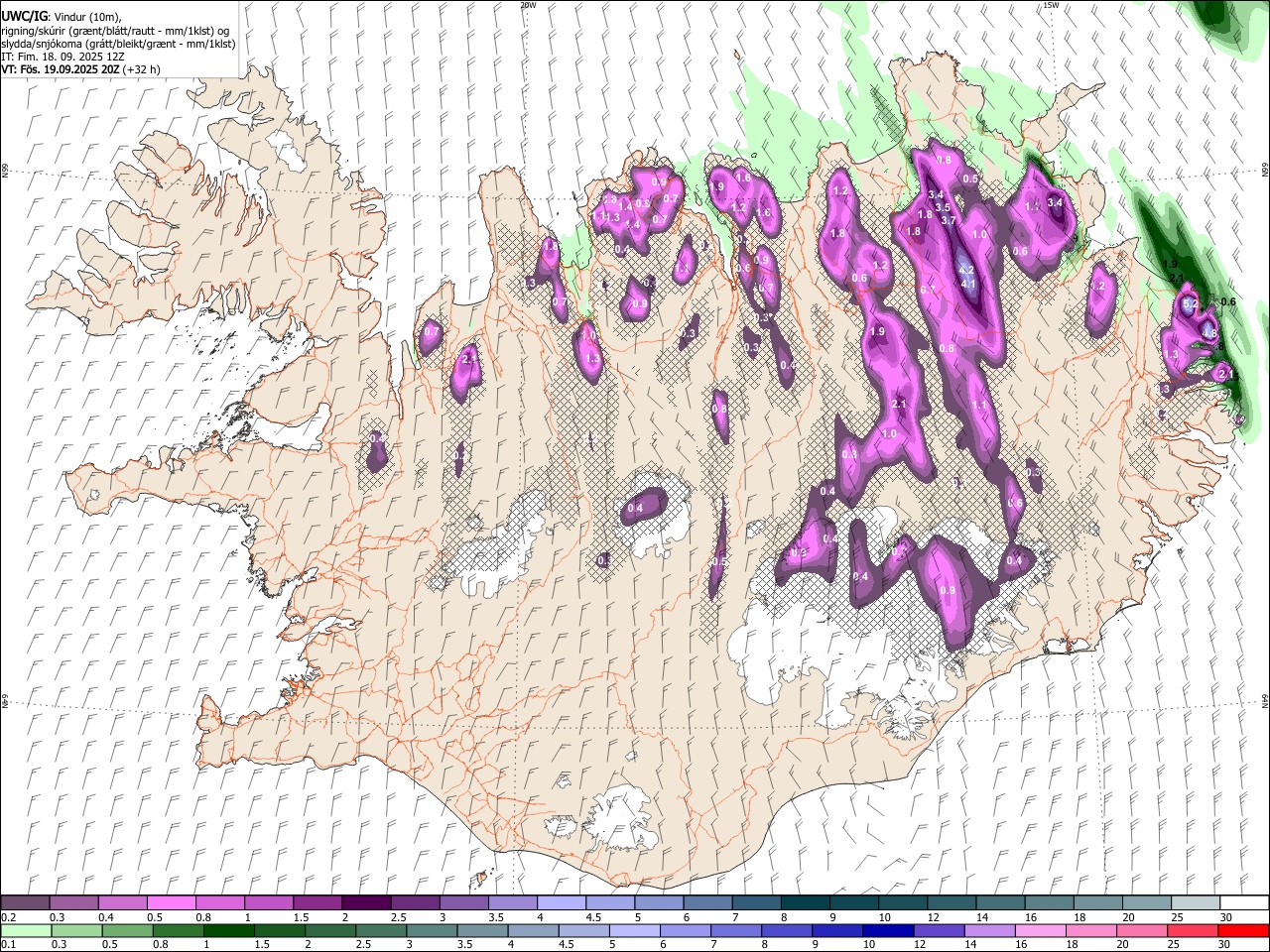Click the 6–7 slate blue swatch, upper legend
1270x952 pixels.
708,902
